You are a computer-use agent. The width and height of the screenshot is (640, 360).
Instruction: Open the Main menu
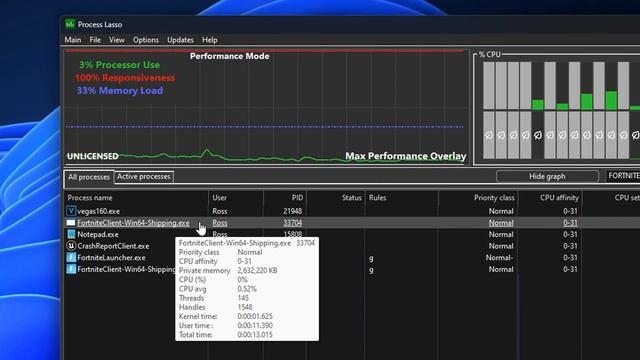point(73,40)
